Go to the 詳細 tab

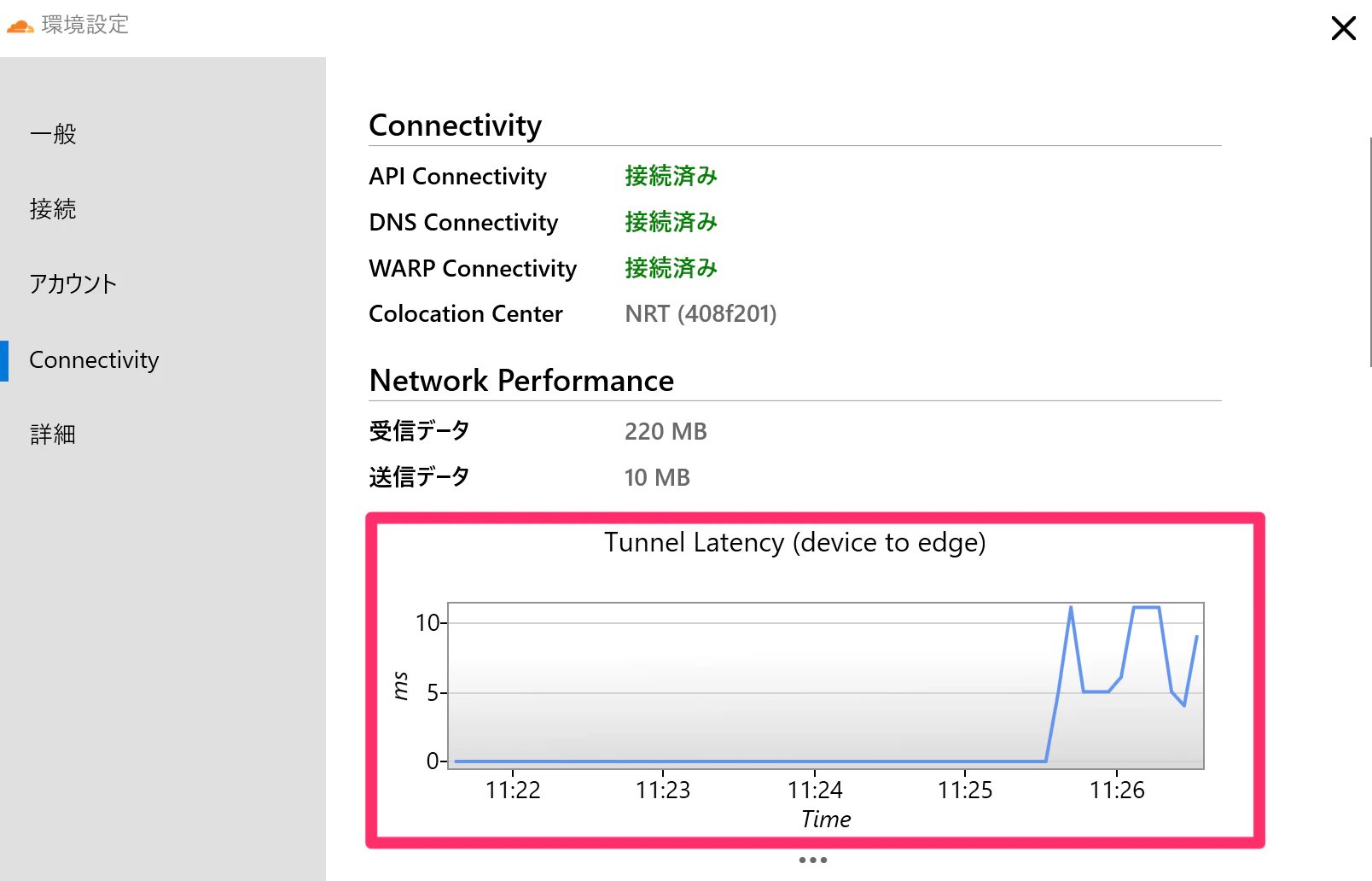[x=53, y=435]
